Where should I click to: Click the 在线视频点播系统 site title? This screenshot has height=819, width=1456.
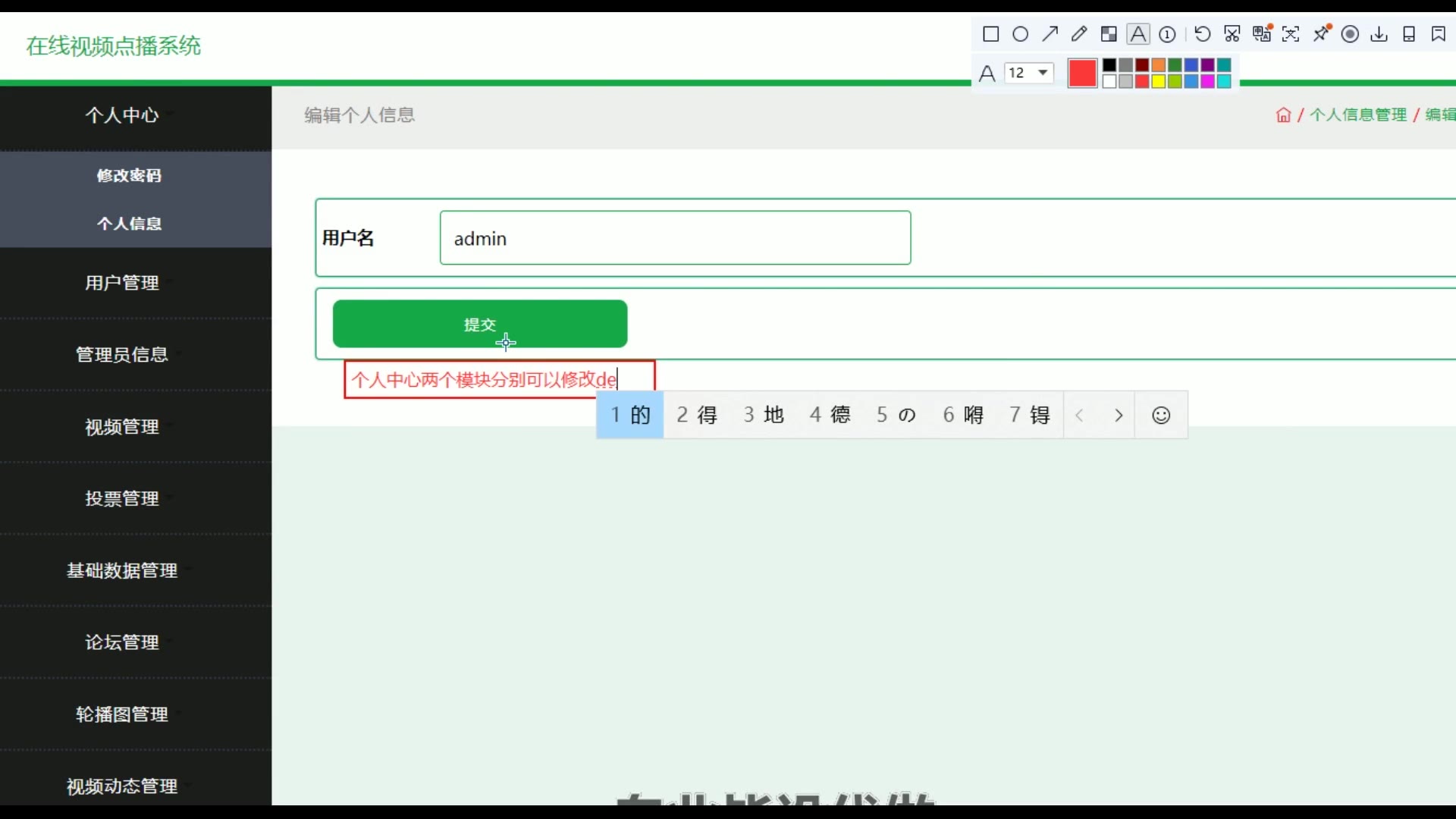point(114,46)
